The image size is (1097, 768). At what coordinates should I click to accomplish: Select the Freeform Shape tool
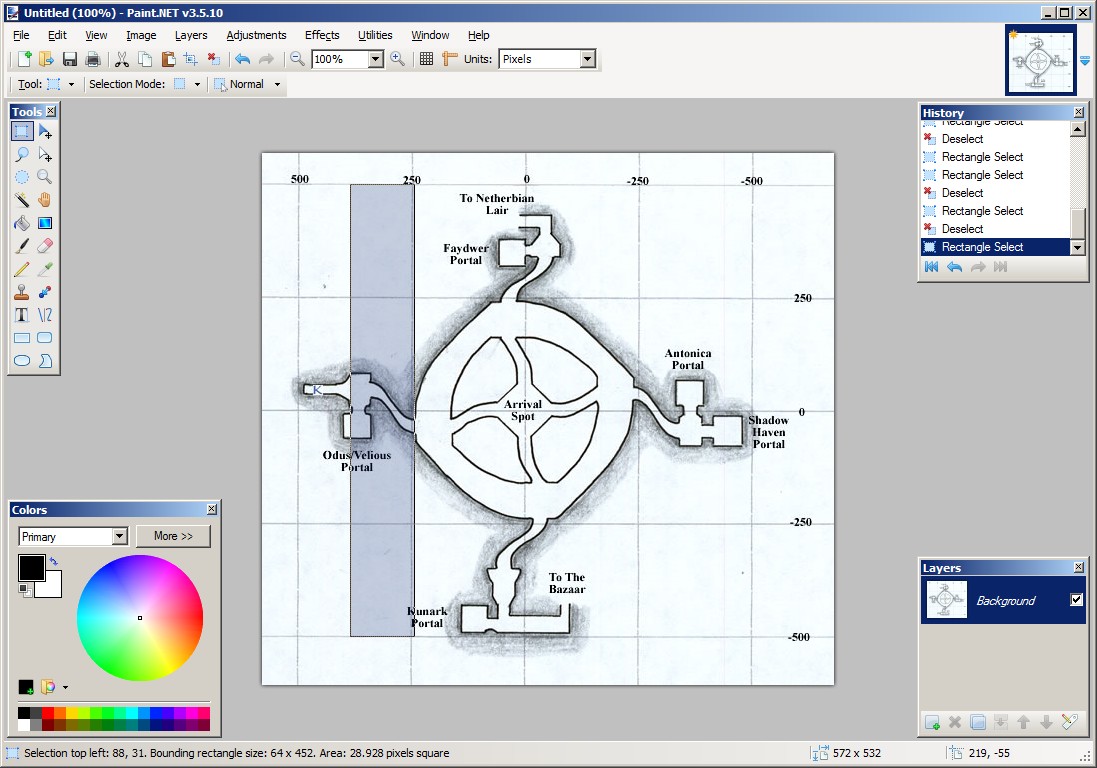[45, 361]
